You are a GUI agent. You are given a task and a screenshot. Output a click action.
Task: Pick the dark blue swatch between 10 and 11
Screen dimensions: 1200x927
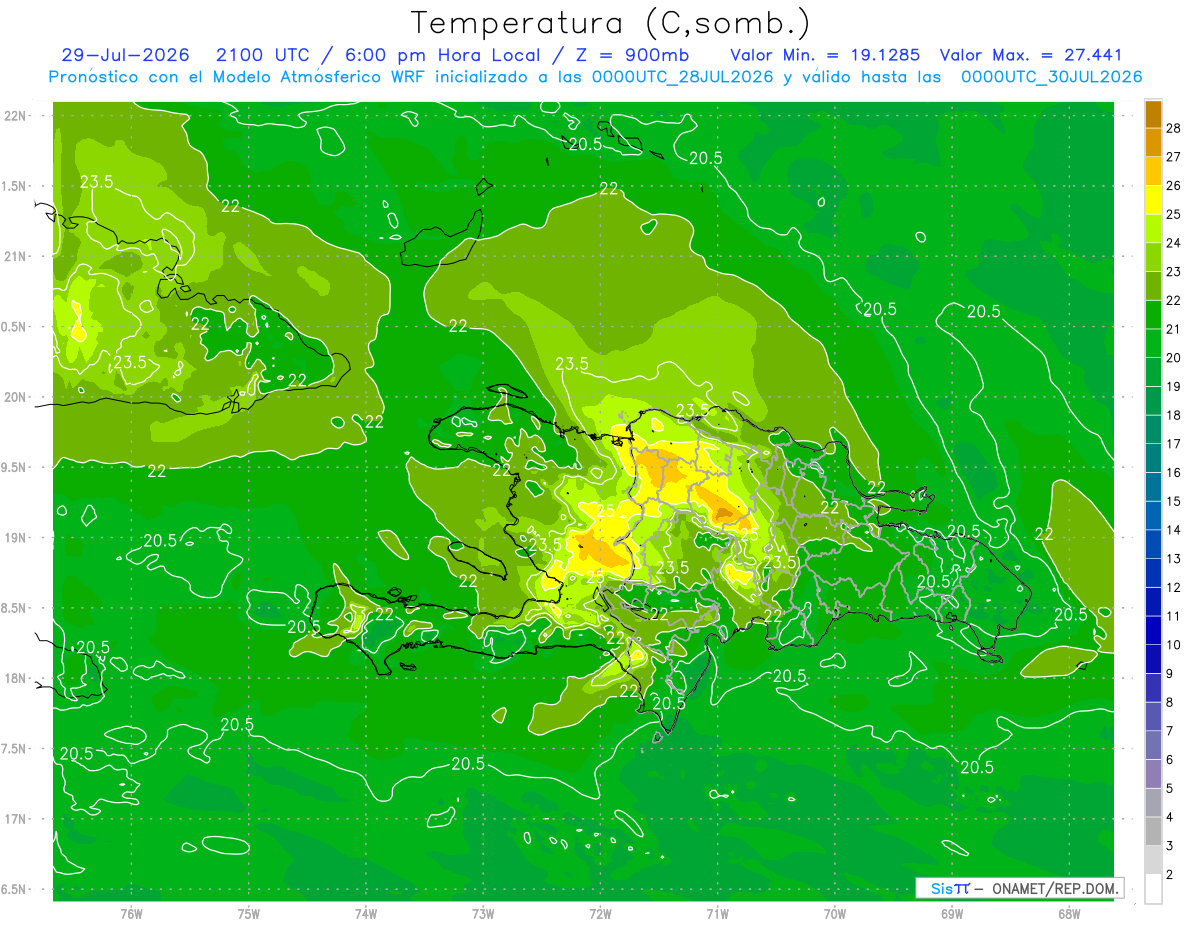click(x=1153, y=631)
